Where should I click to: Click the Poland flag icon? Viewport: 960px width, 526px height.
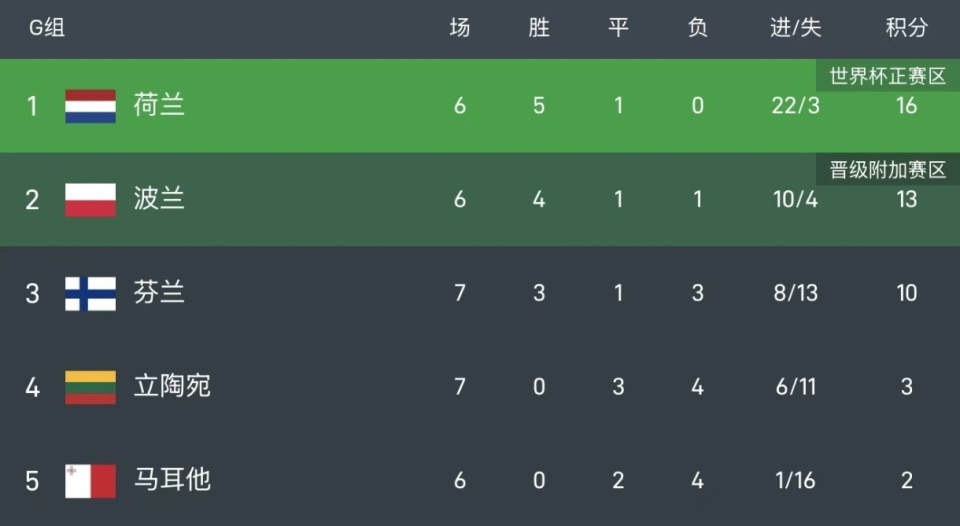(x=91, y=199)
